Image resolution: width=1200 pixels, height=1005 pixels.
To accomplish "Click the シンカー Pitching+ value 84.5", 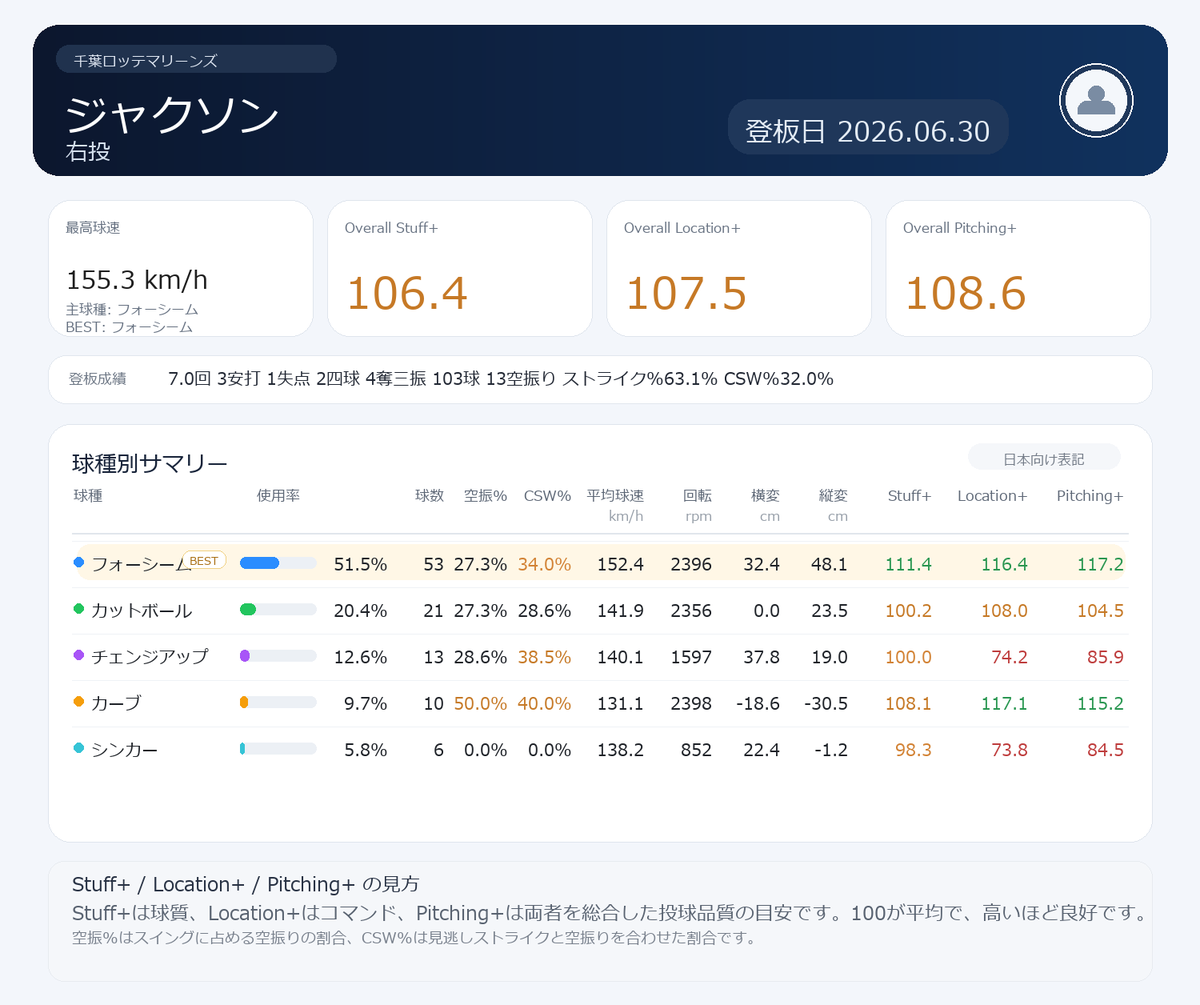I will tap(1104, 749).
